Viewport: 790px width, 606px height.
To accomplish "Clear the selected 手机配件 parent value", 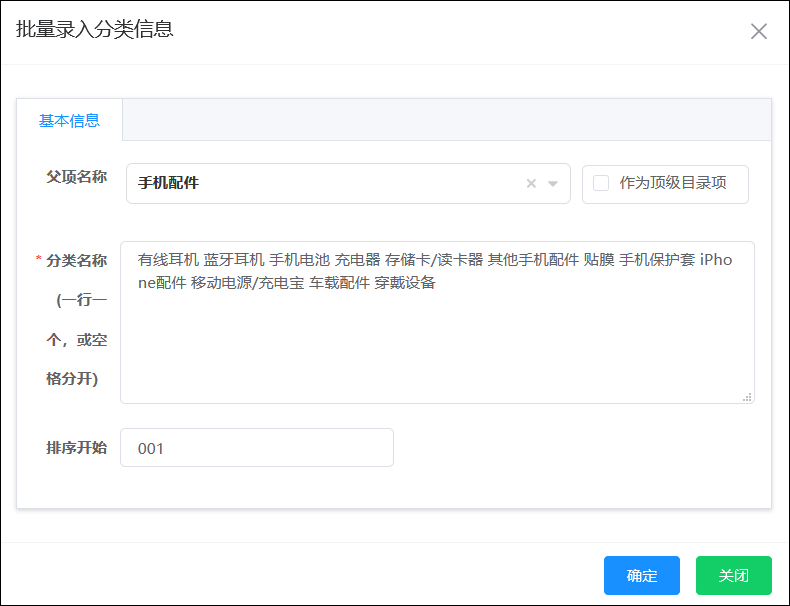I will tap(531, 183).
